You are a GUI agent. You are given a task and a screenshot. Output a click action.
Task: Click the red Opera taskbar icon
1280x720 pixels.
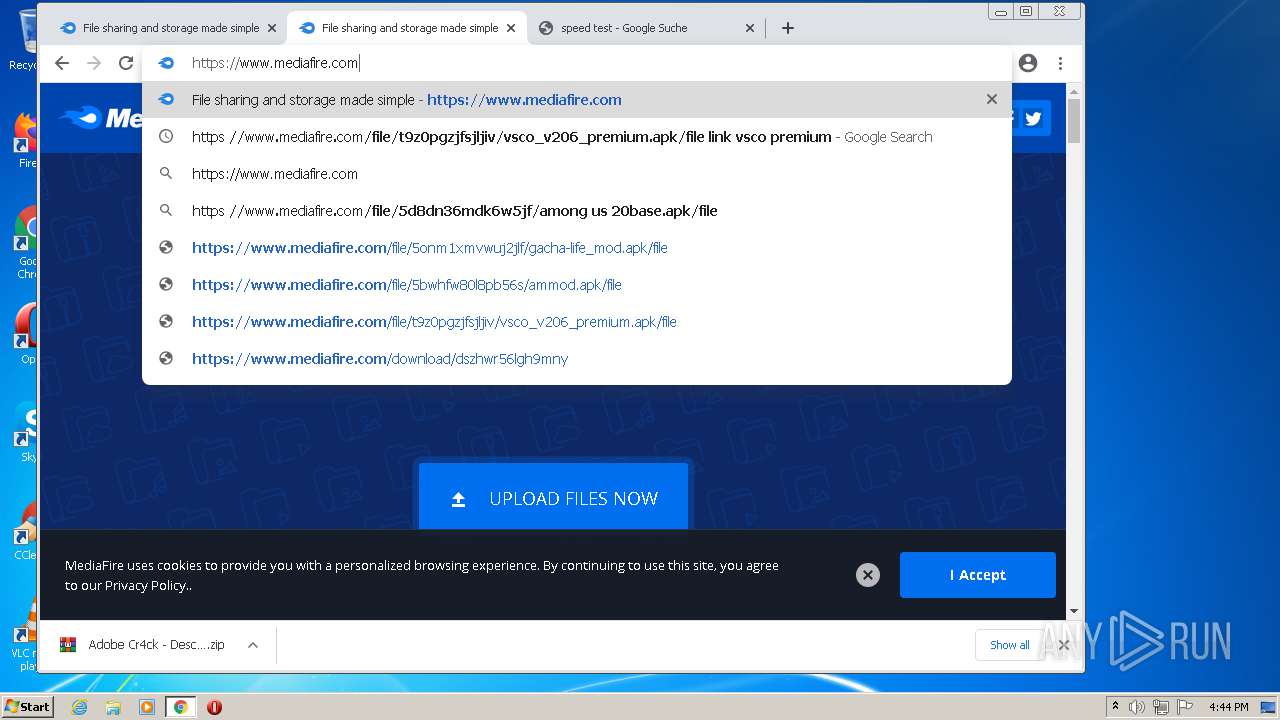[x=214, y=707]
